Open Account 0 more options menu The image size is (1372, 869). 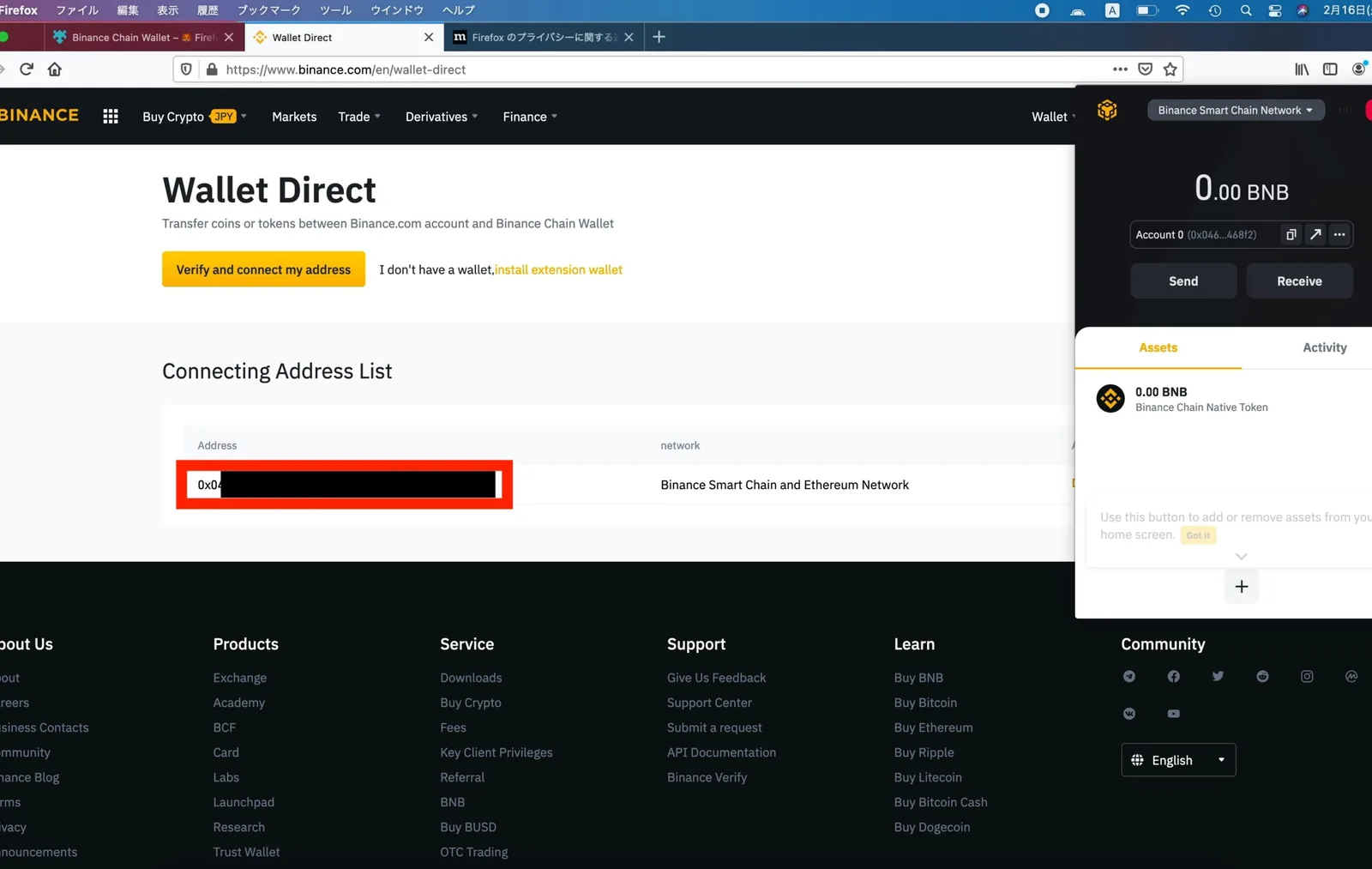(1339, 234)
